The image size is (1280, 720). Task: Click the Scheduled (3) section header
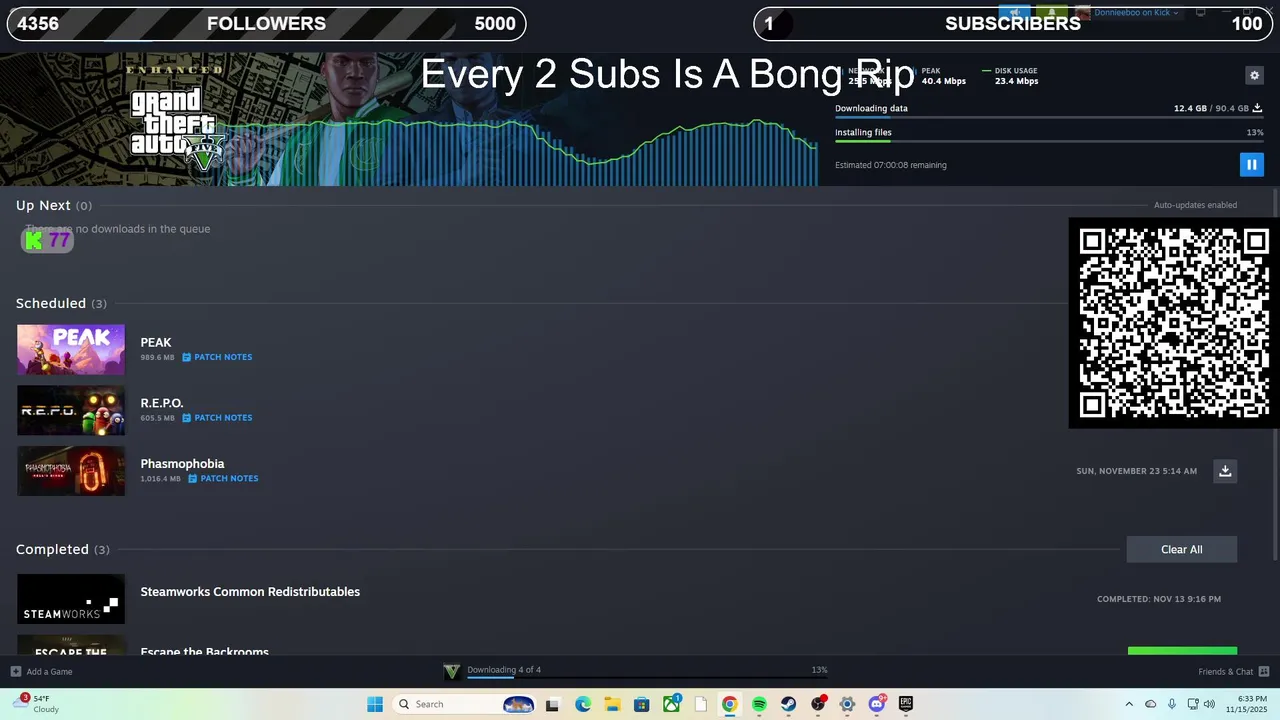61,303
